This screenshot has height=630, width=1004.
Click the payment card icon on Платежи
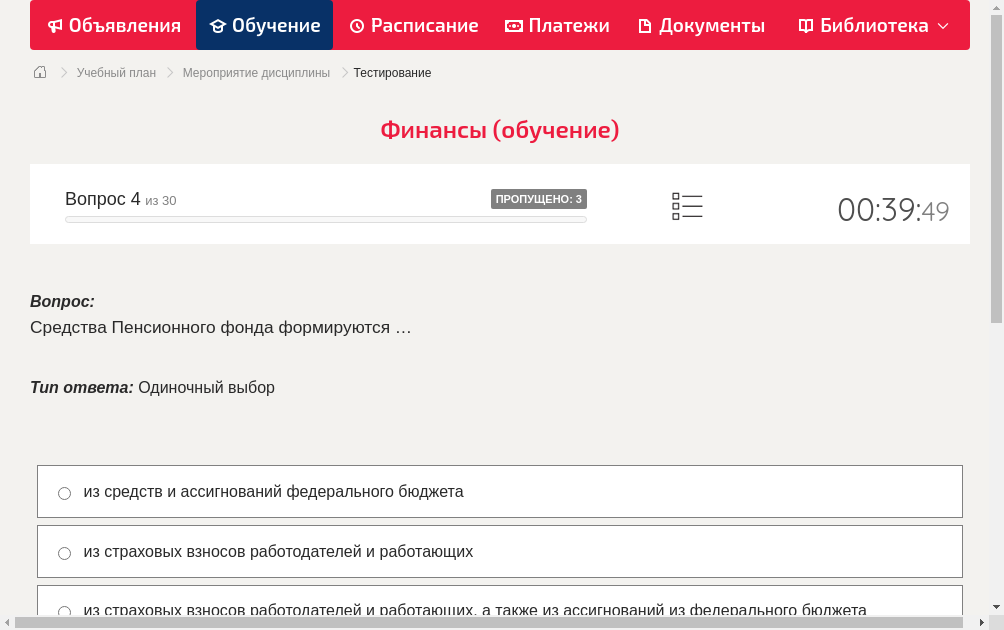pyautogui.click(x=514, y=25)
